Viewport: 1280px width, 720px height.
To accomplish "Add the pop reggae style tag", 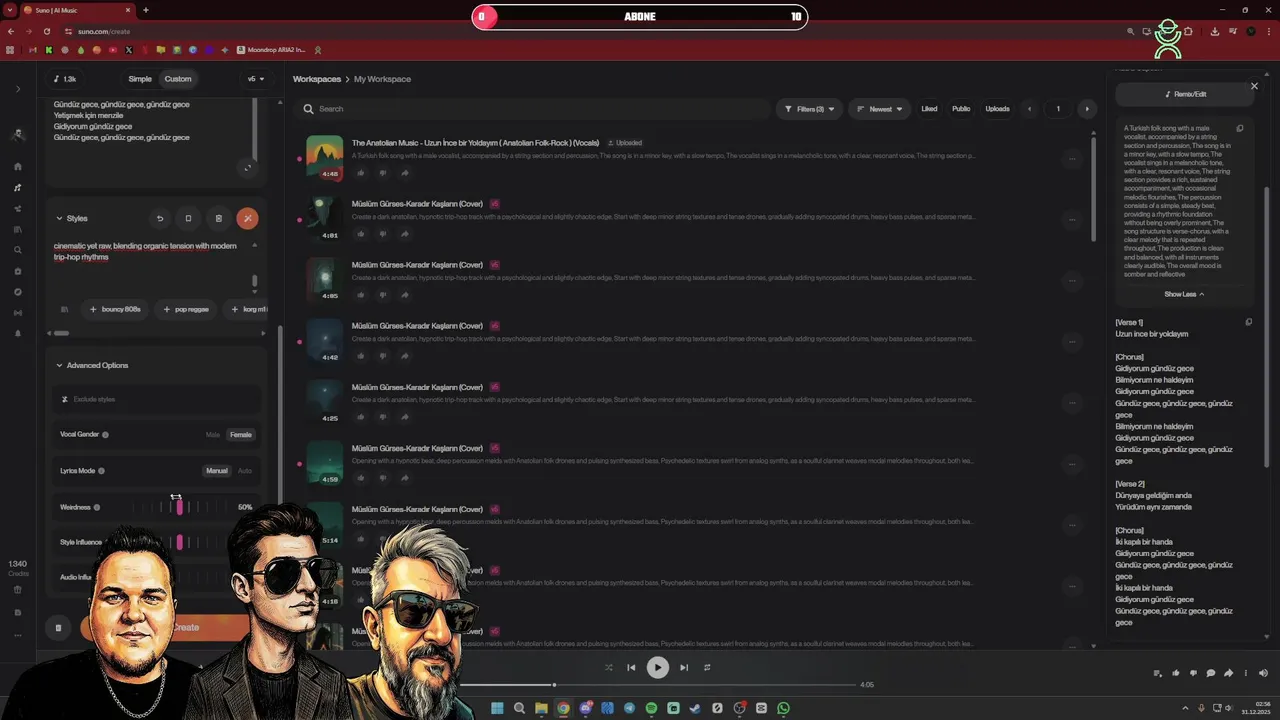I will click(186, 309).
